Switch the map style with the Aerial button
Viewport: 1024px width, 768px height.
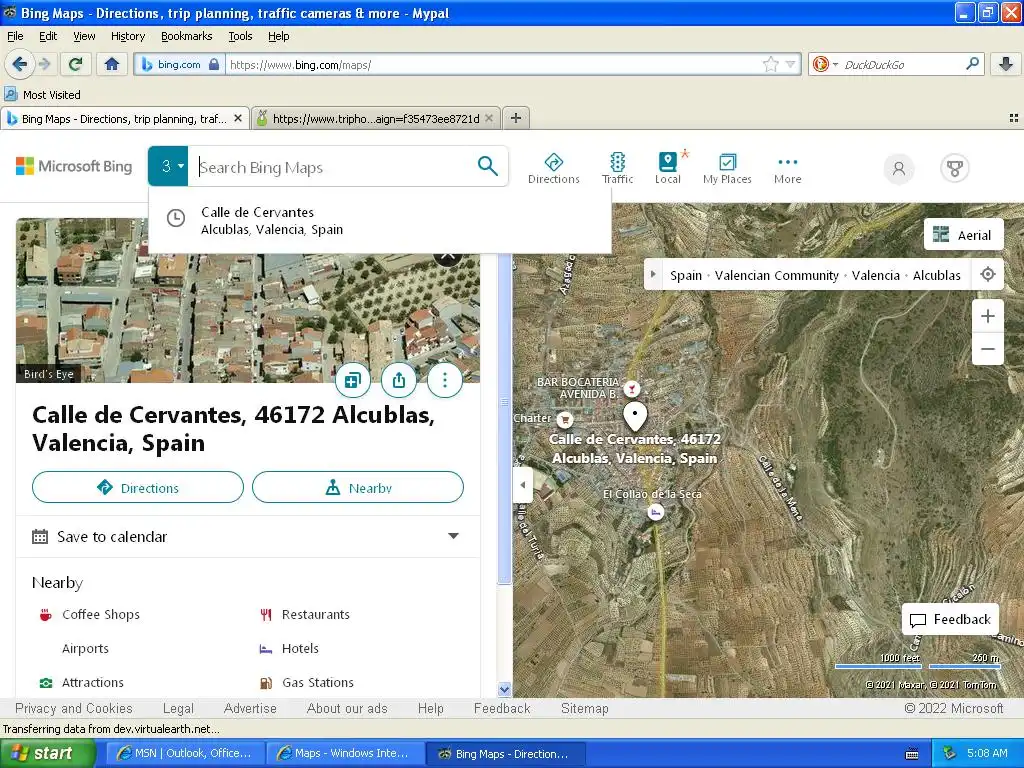coord(963,234)
